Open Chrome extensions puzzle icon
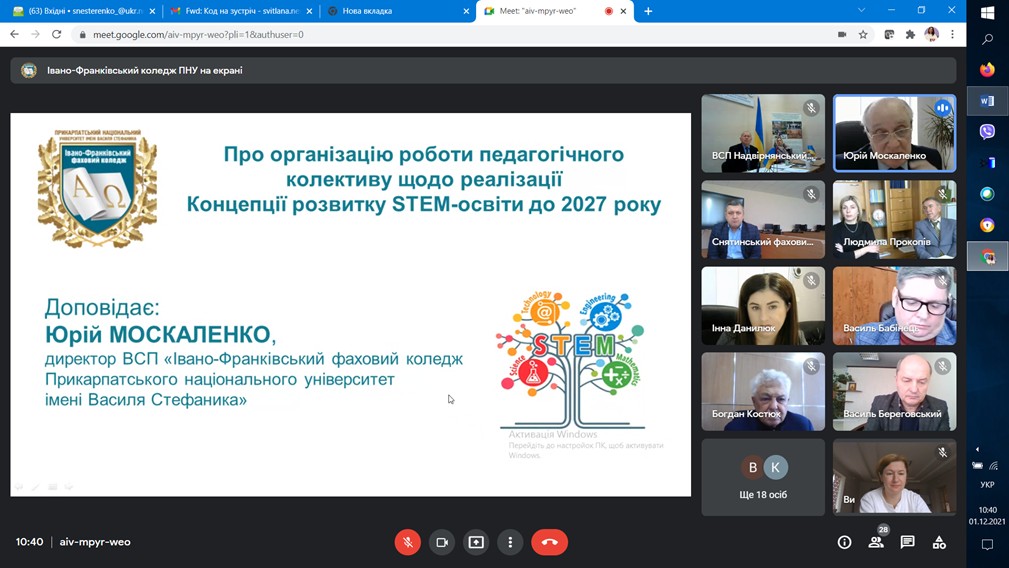 (x=910, y=34)
